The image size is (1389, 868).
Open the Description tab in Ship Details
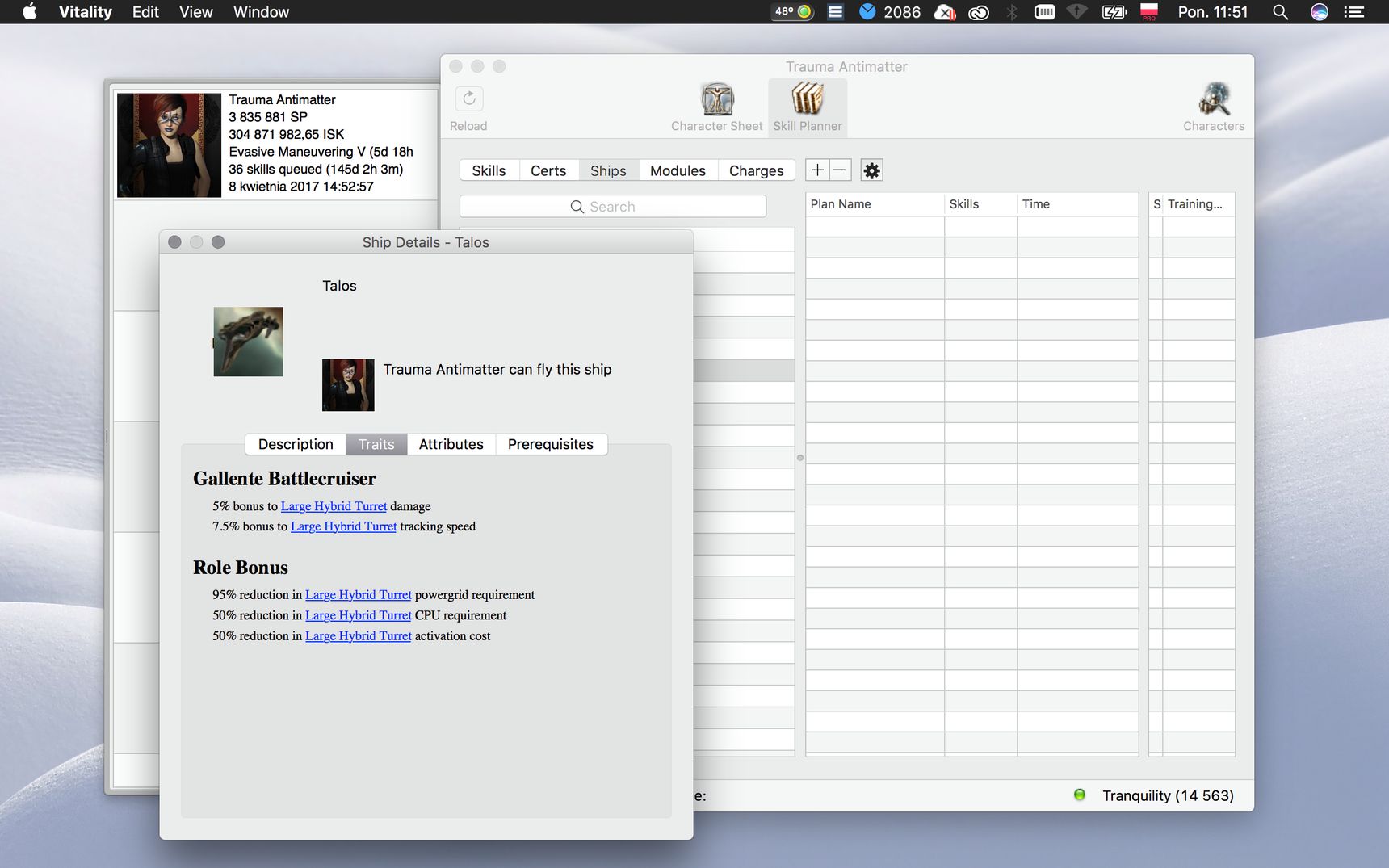(x=296, y=444)
